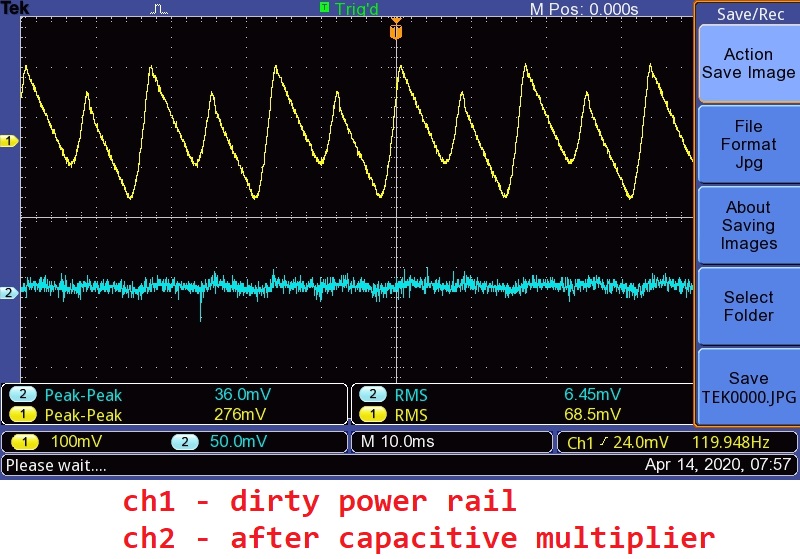
Task: Select channel 2 badge beside RMS
Action: 373,394
